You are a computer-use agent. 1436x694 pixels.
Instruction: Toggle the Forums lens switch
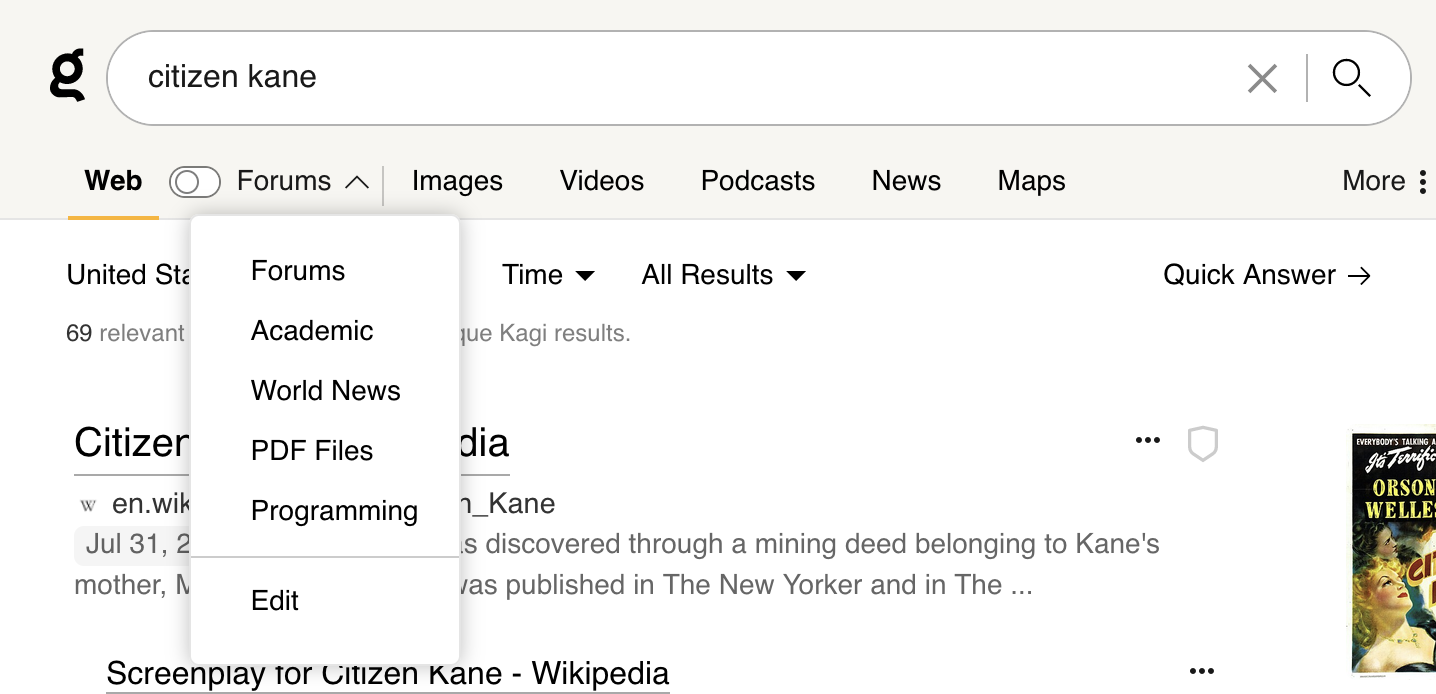coord(194,182)
